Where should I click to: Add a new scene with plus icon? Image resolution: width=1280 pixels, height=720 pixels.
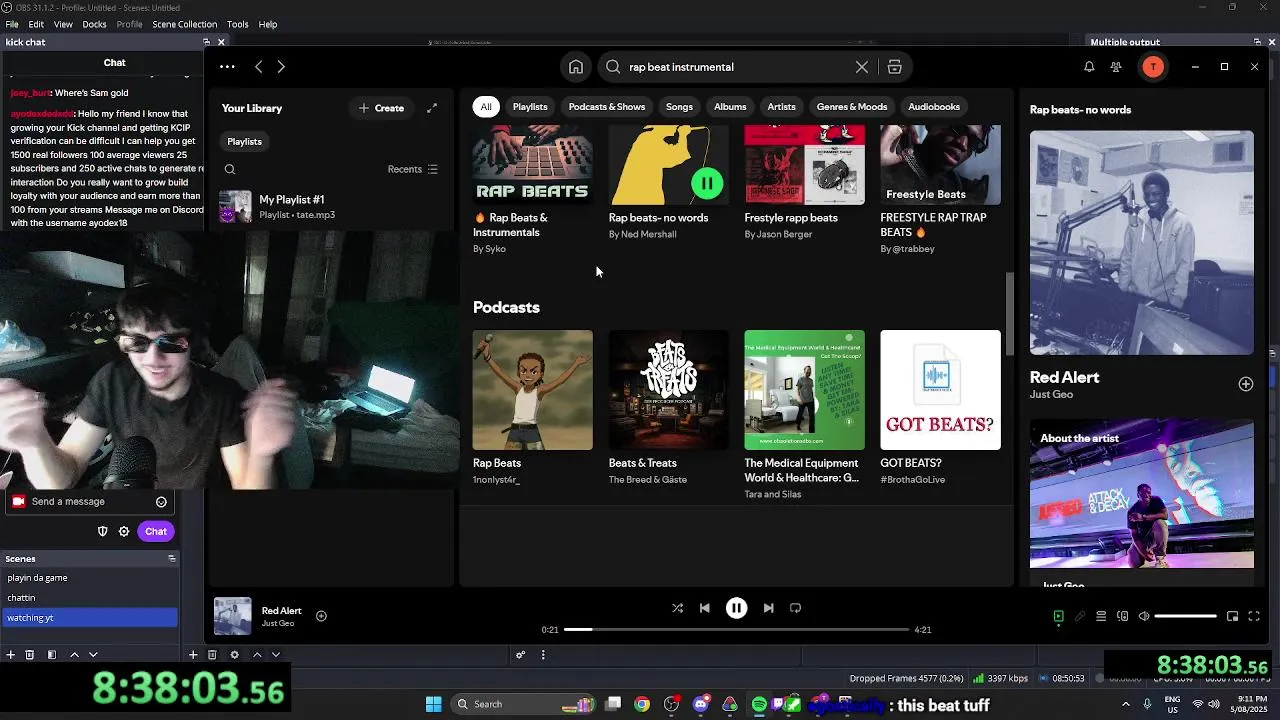coord(10,655)
